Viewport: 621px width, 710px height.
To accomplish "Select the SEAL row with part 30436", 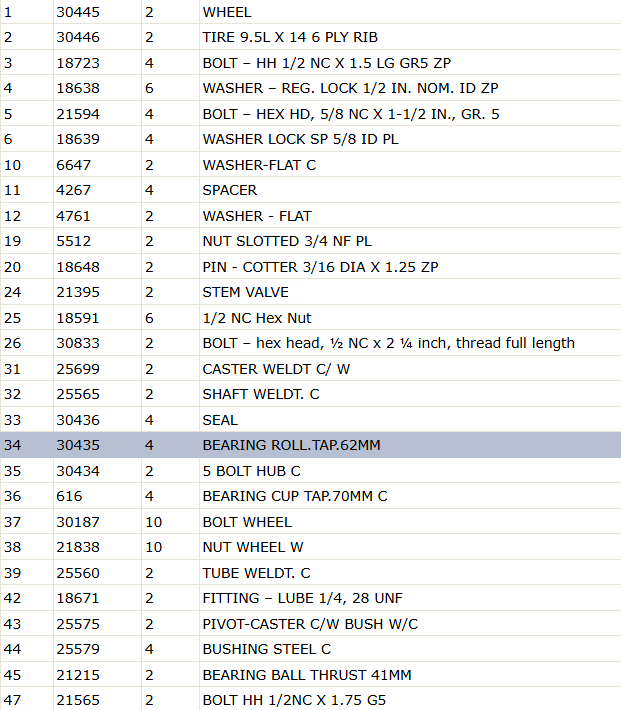I will [x=310, y=420].
